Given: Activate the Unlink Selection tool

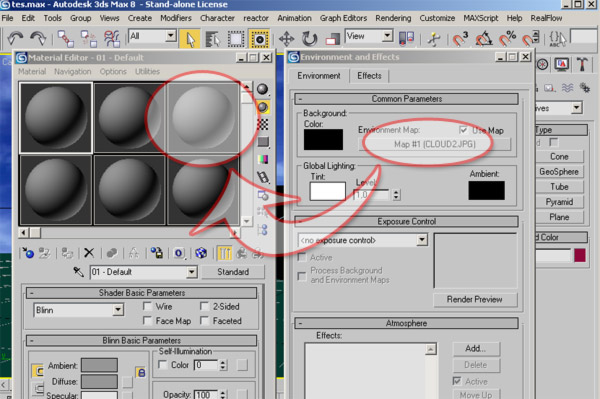Looking at the screenshot, I should point(89,38).
